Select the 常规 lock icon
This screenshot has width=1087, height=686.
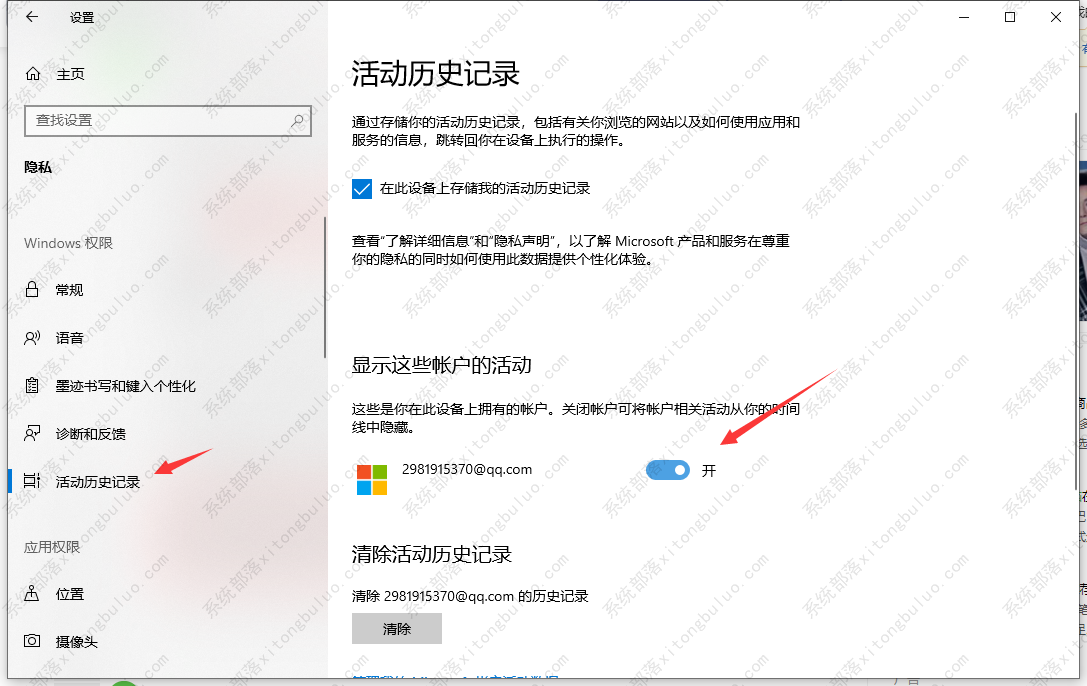click(32, 290)
